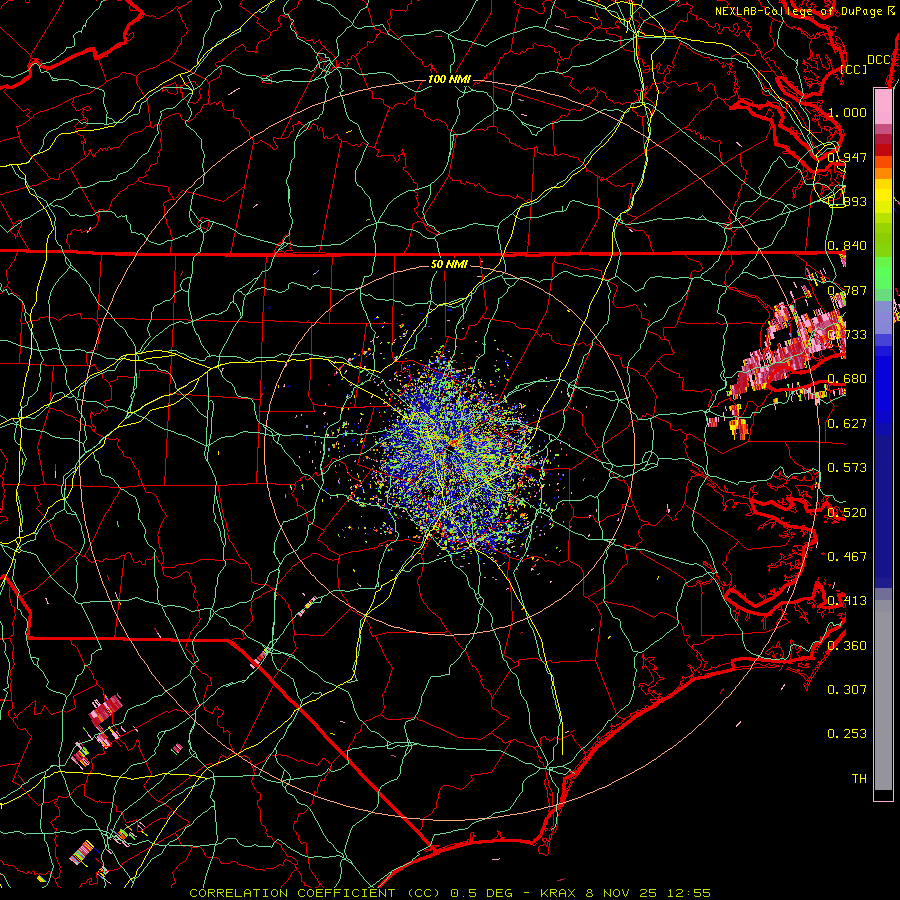Click the DCC [CC] legend heading
900x900 pixels.
[865, 64]
